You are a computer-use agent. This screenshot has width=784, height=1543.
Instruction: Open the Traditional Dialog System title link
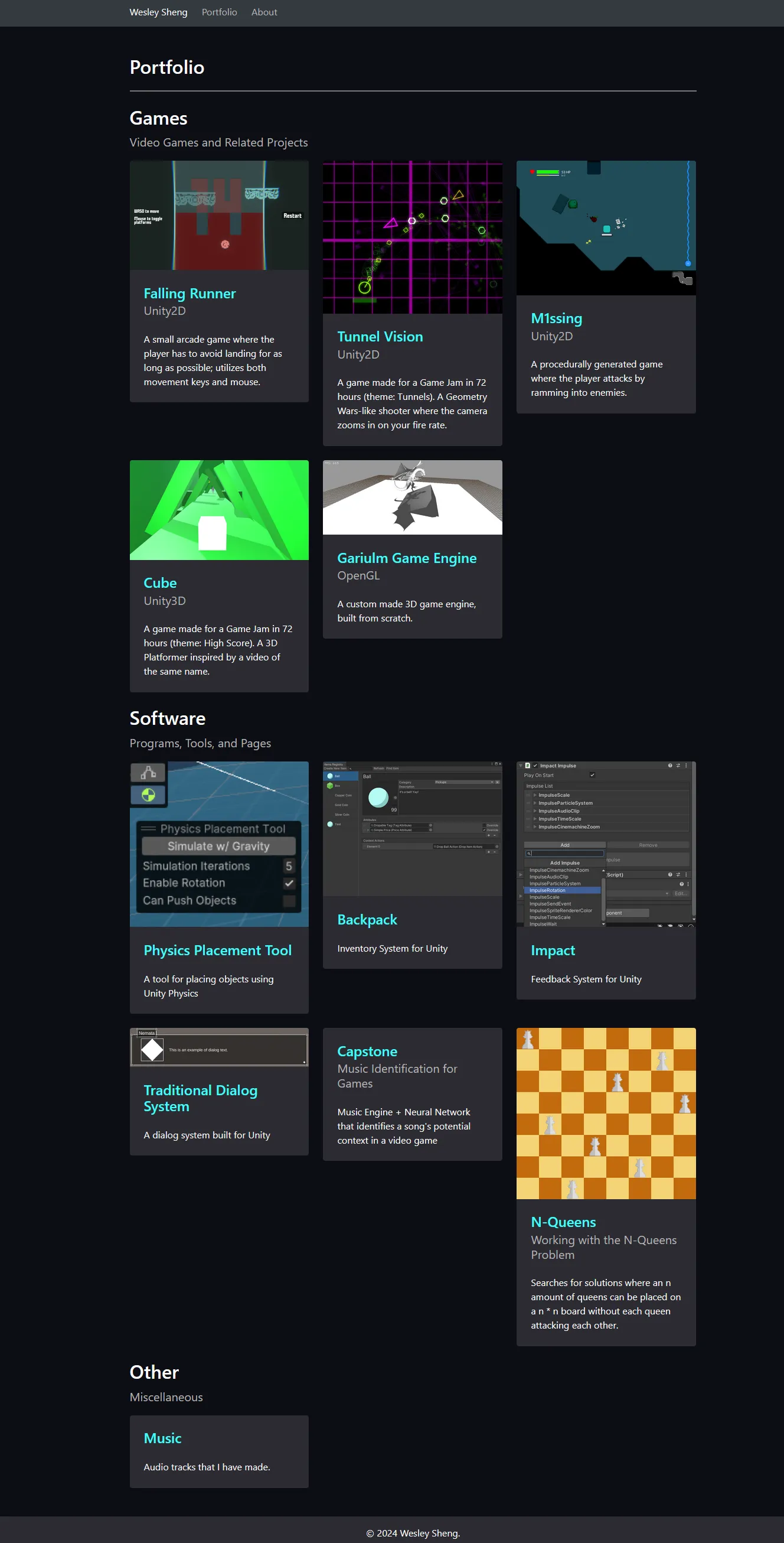click(201, 1098)
